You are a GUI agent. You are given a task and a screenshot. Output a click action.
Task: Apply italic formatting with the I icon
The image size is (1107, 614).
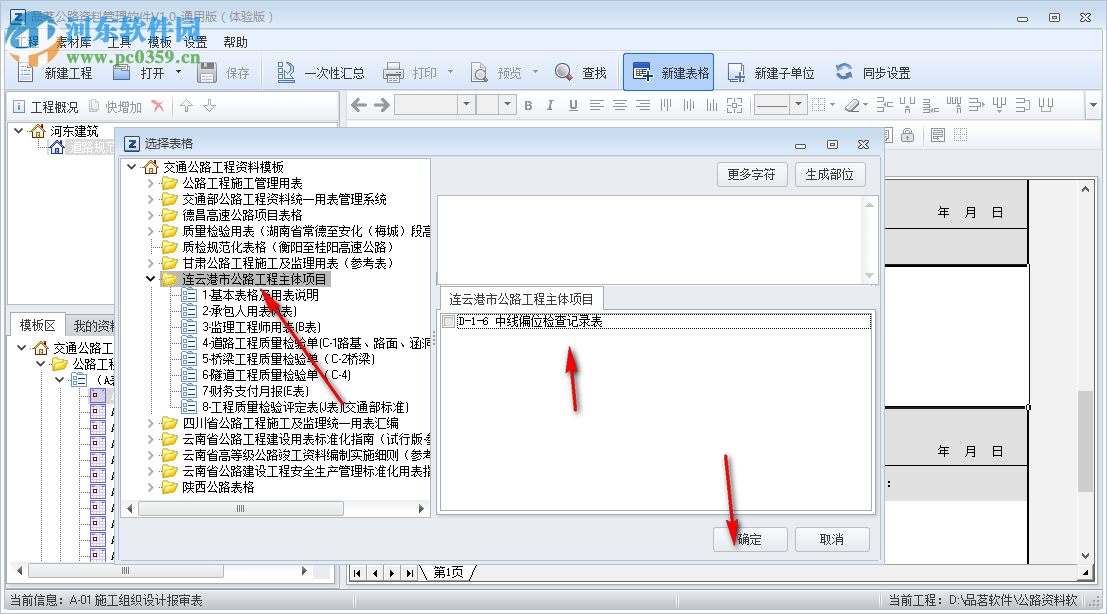pos(550,104)
